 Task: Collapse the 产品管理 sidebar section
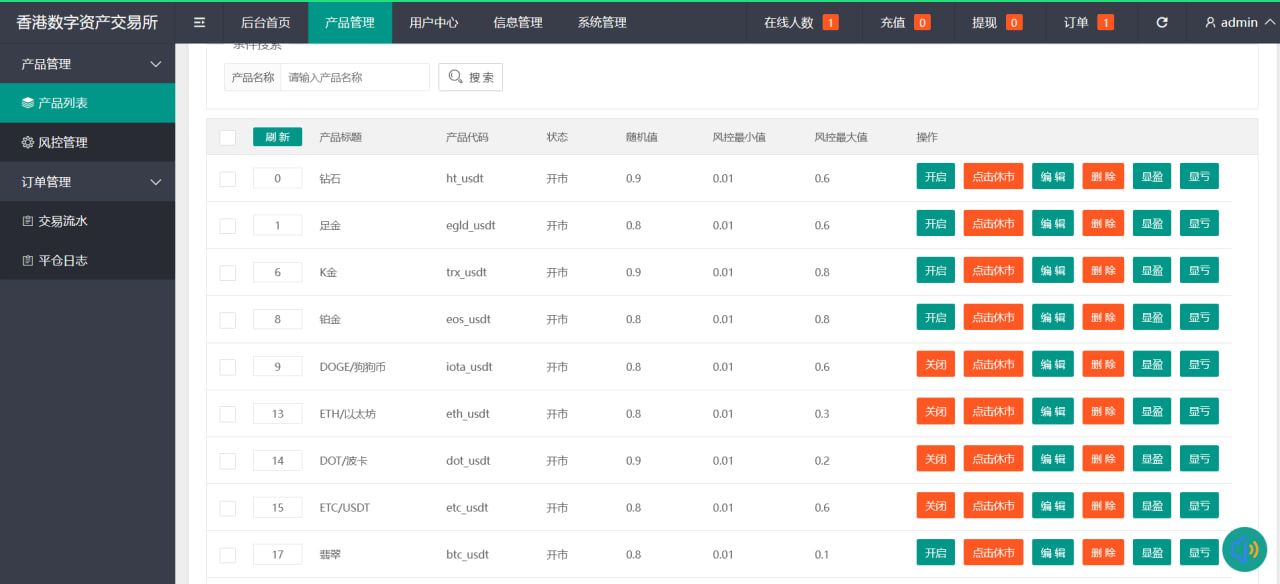click(x=155, y=64)
